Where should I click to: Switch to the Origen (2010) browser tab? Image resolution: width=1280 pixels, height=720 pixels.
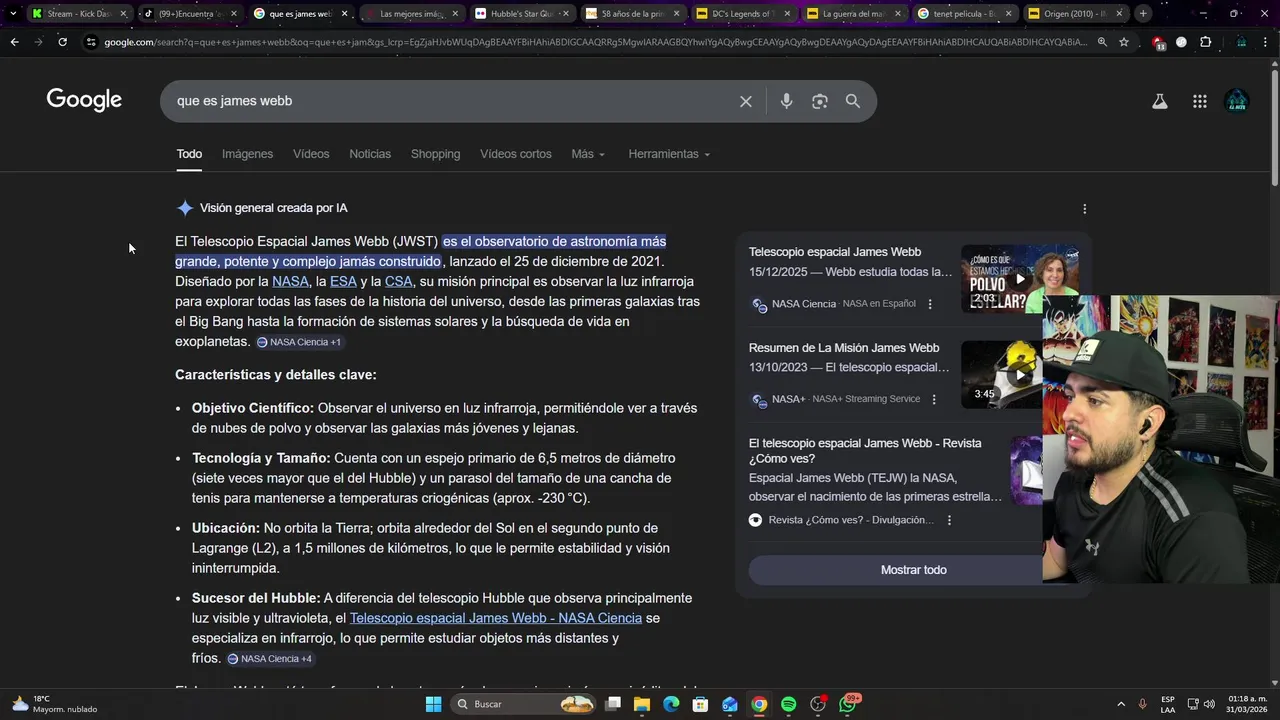click(x=1075, y=14)
